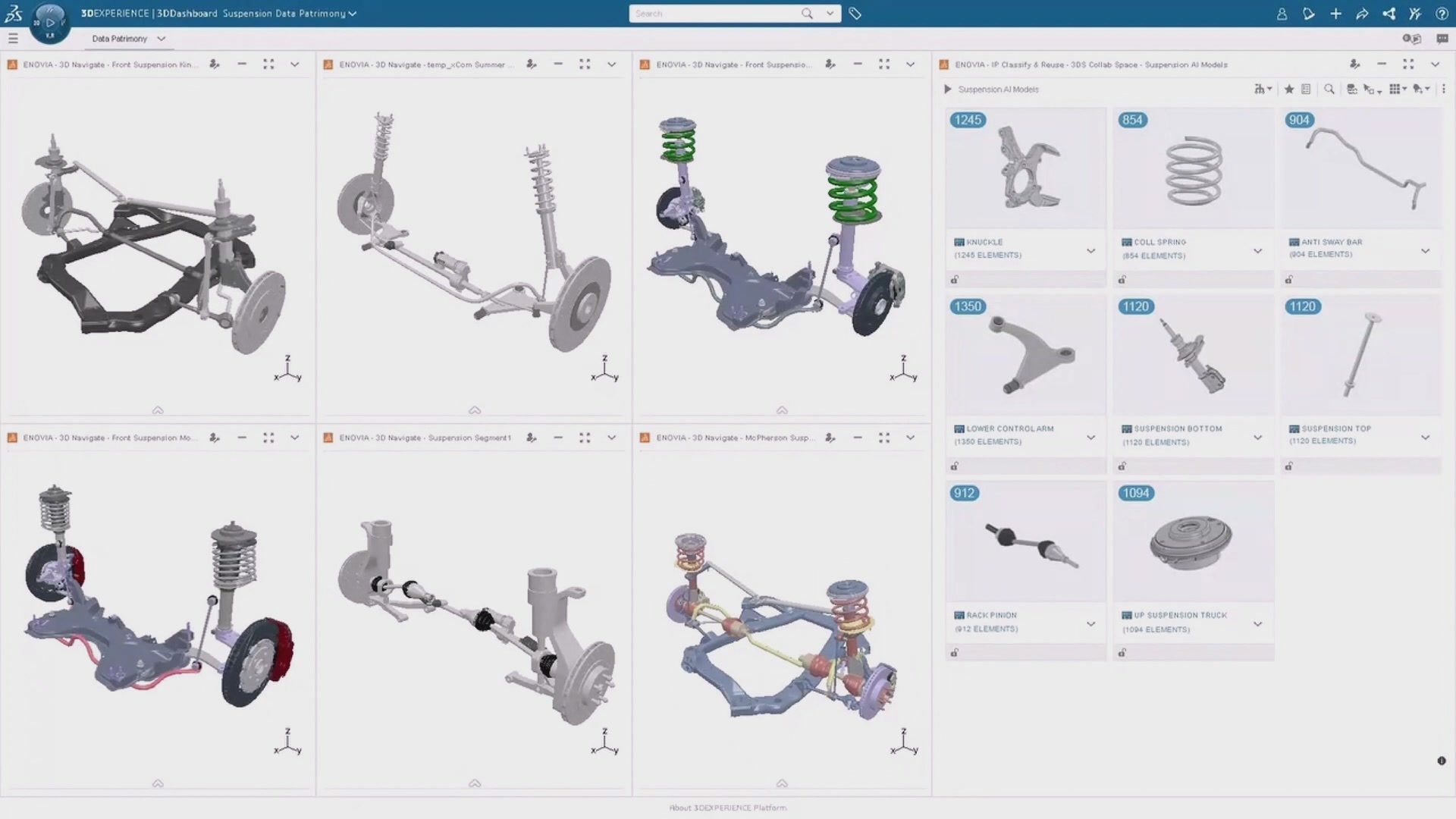1456x819 pixels.
Task: Open the chat messages icon below top bar
Action: point(1442,39)
